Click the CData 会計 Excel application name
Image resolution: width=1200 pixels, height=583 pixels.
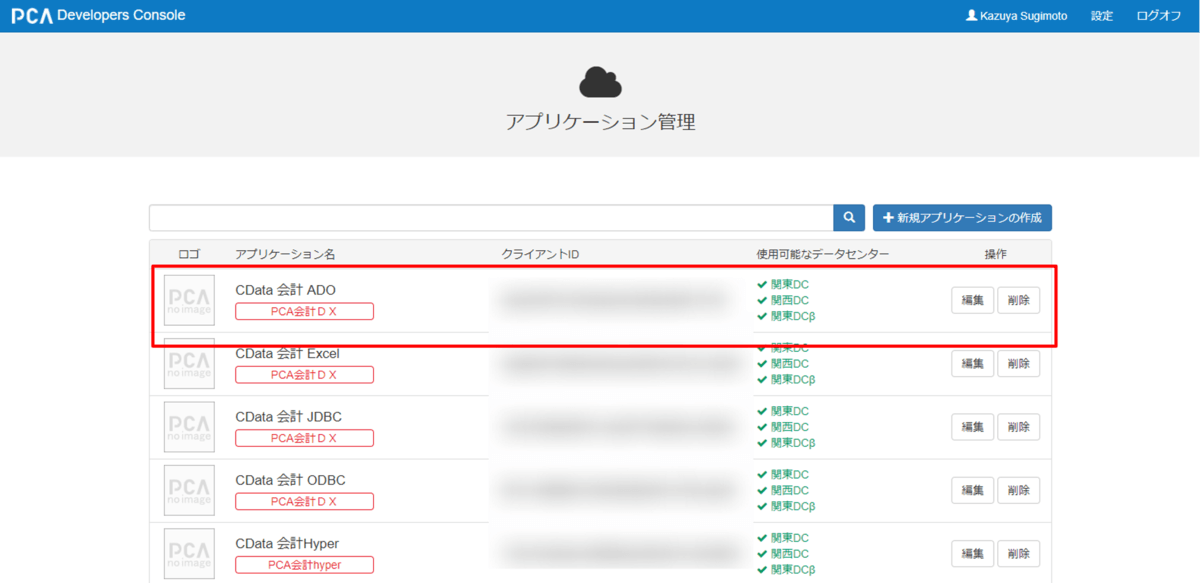[x=287, y=353]
